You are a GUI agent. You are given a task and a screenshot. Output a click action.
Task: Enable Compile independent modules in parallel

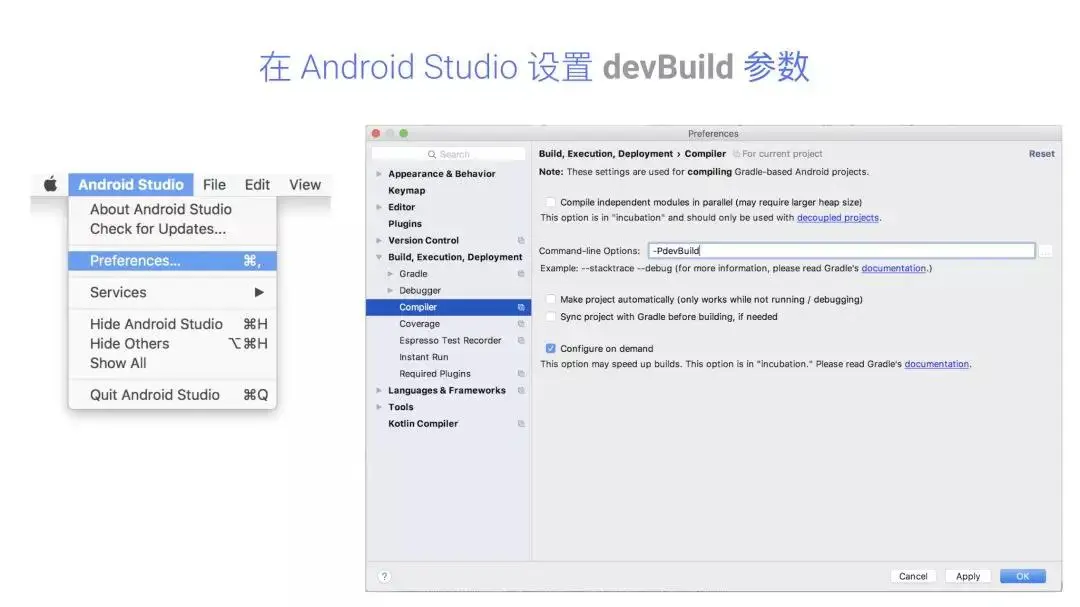click(550, 202)
